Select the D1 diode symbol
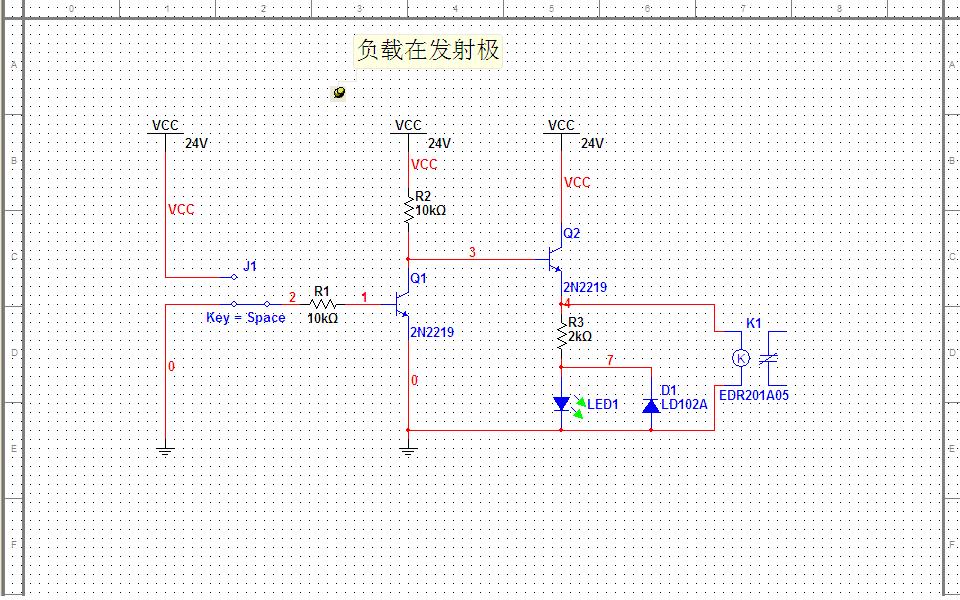The height and width of the screenshot is (600, 960). tap(651, 405)
